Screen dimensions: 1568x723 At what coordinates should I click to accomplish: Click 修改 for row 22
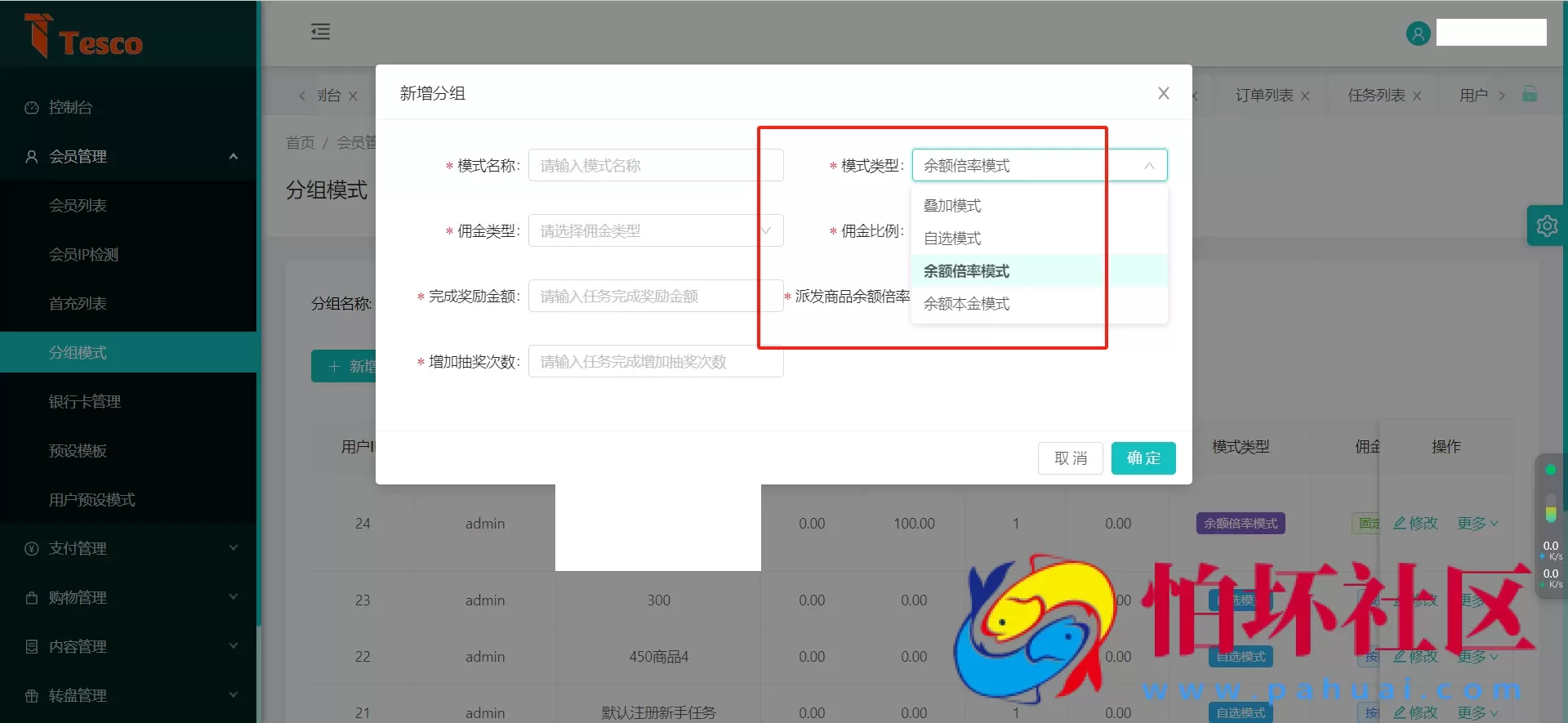point(1415,657)
